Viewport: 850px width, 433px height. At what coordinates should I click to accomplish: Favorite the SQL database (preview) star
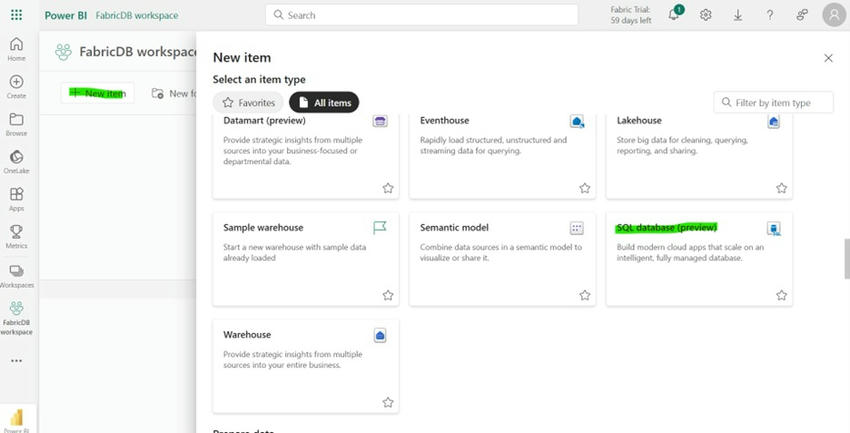[781, 295]
